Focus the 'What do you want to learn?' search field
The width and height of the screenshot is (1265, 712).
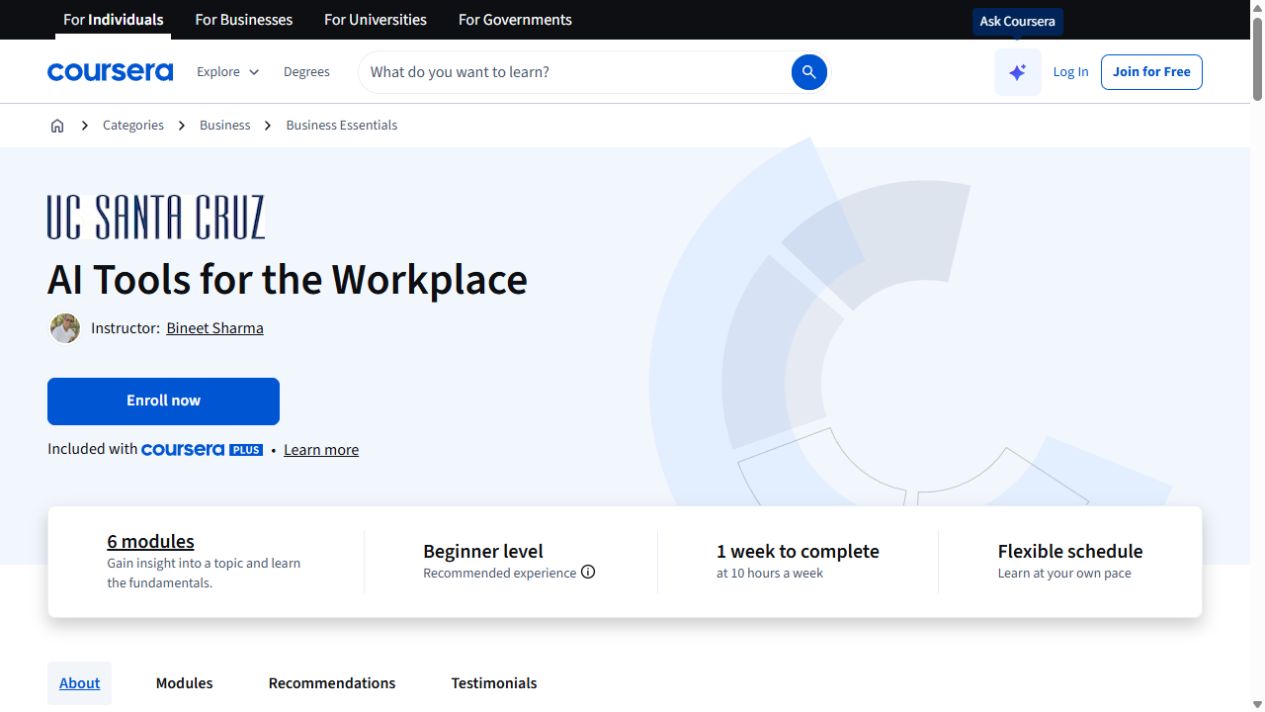pyautogui.click(x=575, y=72)
